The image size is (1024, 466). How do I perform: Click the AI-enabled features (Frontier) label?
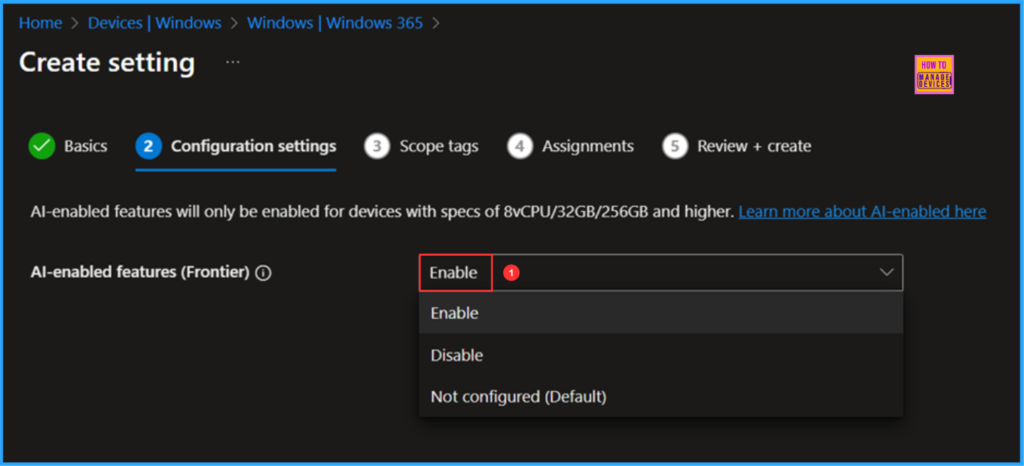click(x=140, y=273)
